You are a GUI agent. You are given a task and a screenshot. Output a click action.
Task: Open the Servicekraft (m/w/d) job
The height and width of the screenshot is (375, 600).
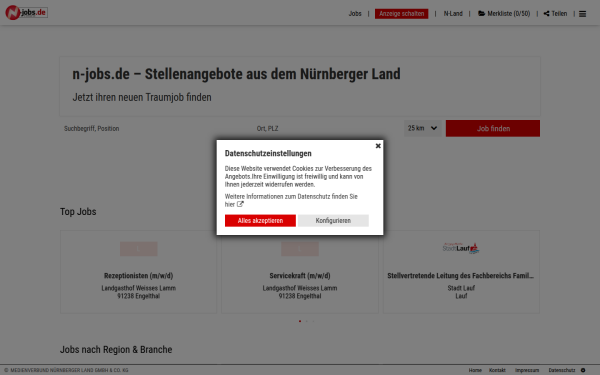coord(300,276)
